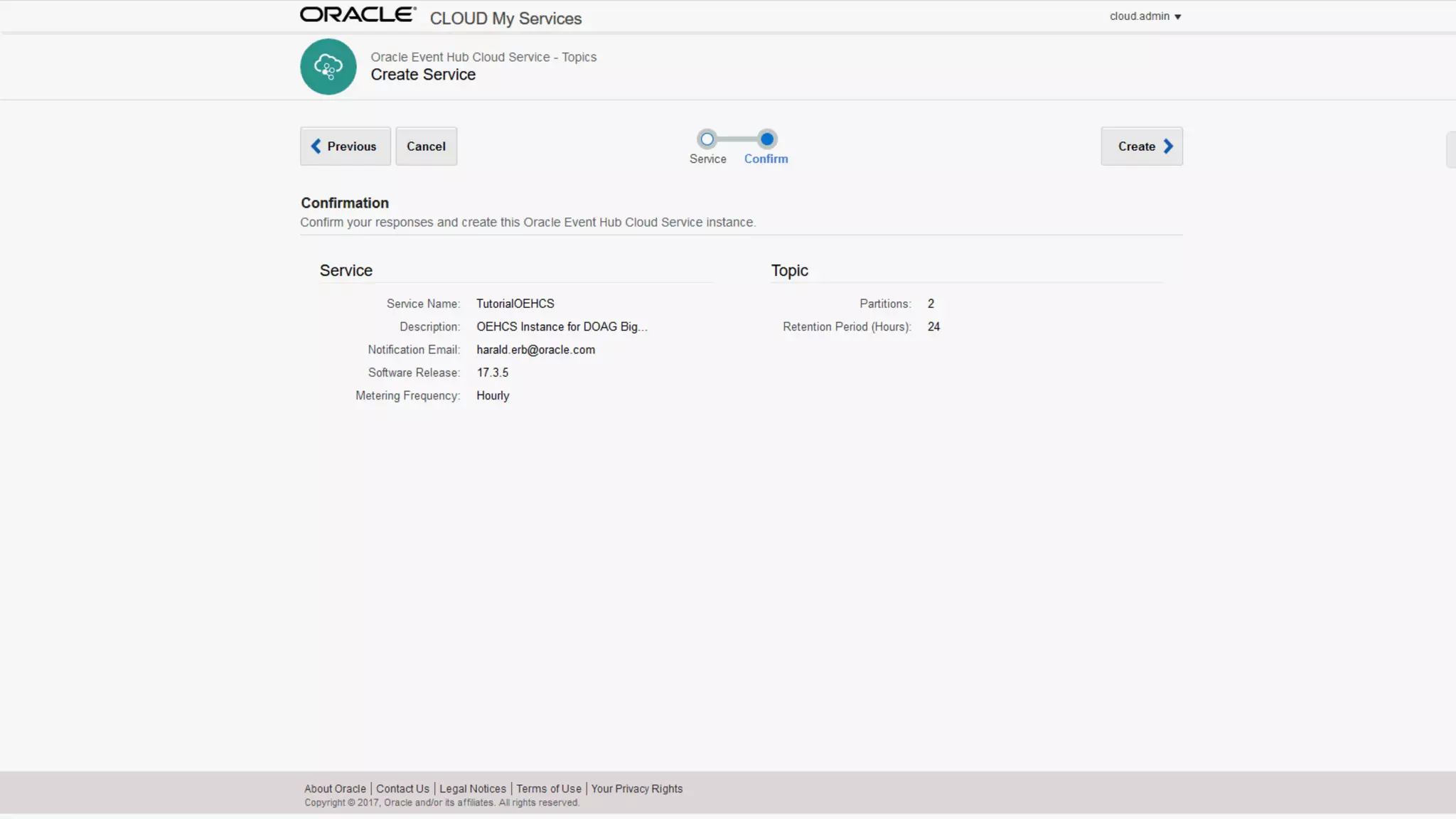Click the Previous button's left chevron
The image size is (1456, 819).
(316, 146)
